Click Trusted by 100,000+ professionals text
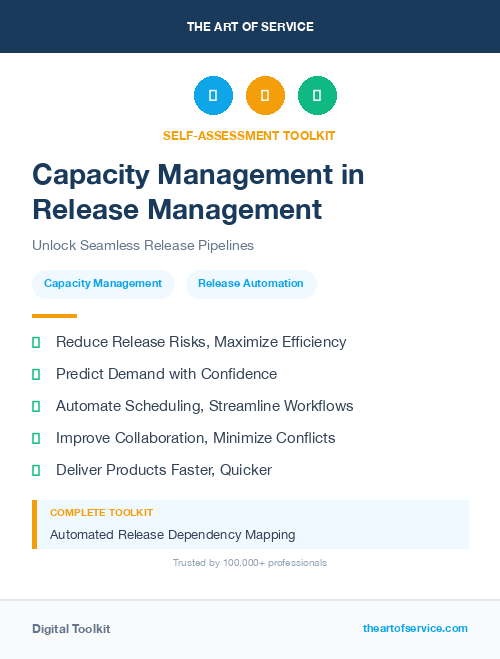Screen dimensions: 500x659 point(250,563)
